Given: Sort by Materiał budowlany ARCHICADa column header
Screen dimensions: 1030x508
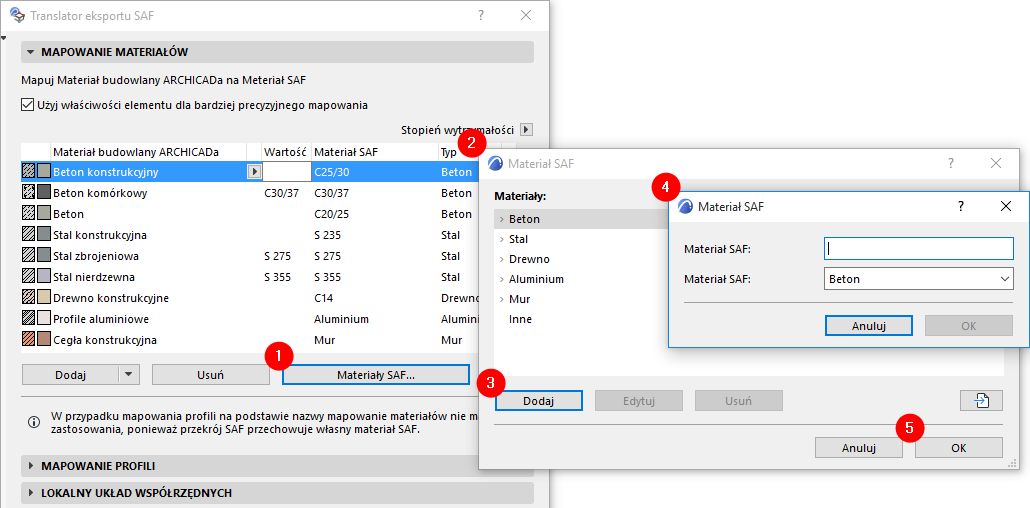Looking at the screenshot, I should [x=148, y=152].
